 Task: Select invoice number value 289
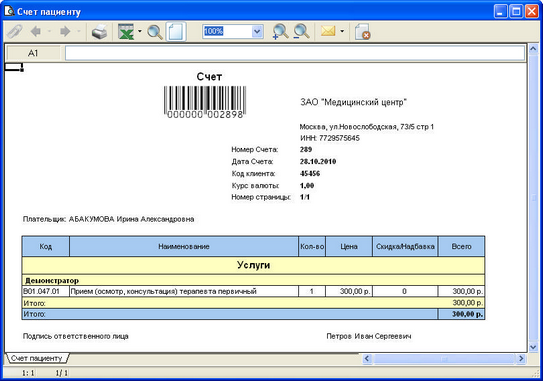point(306,150)
